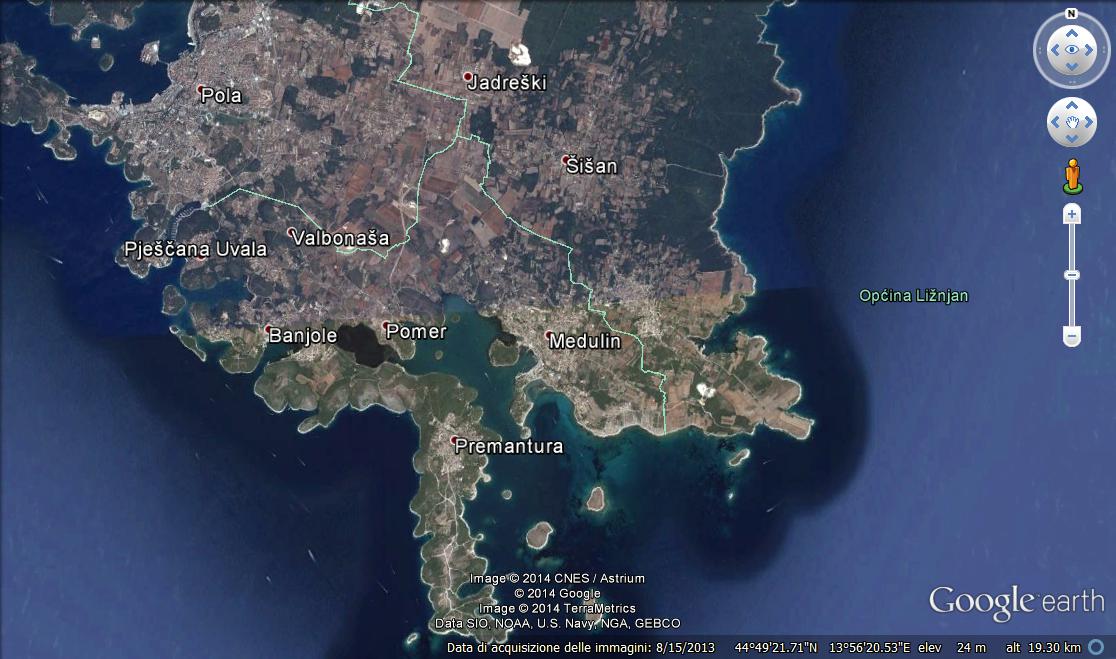Click the longitude readout 13°56'20.53"E

[x=870, y=648]
